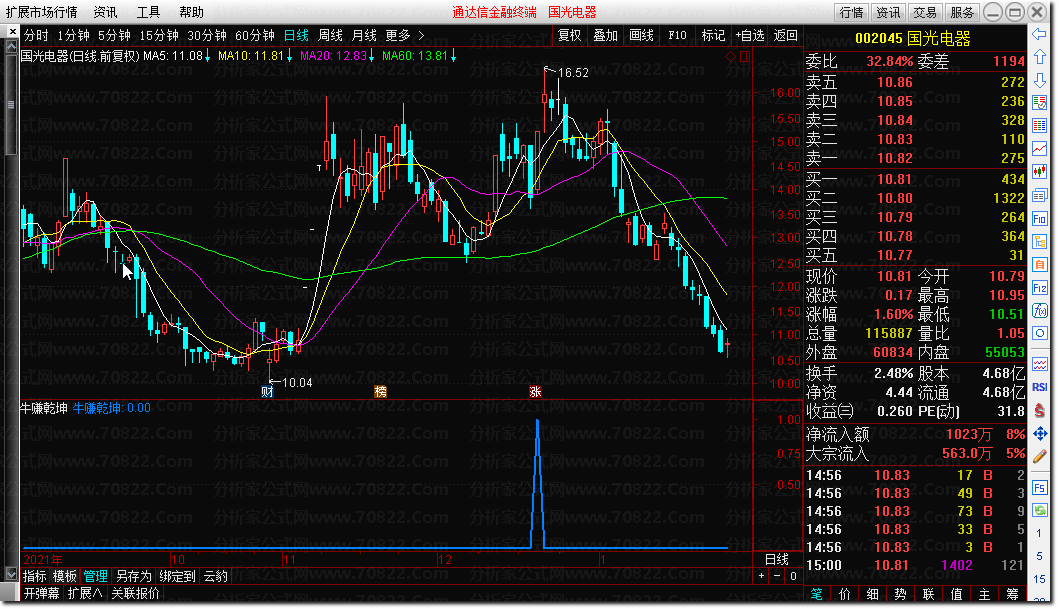Viewport: 1059px width, 609px height.
Task: Open the 模板 template tab
Action: (65, 576)
